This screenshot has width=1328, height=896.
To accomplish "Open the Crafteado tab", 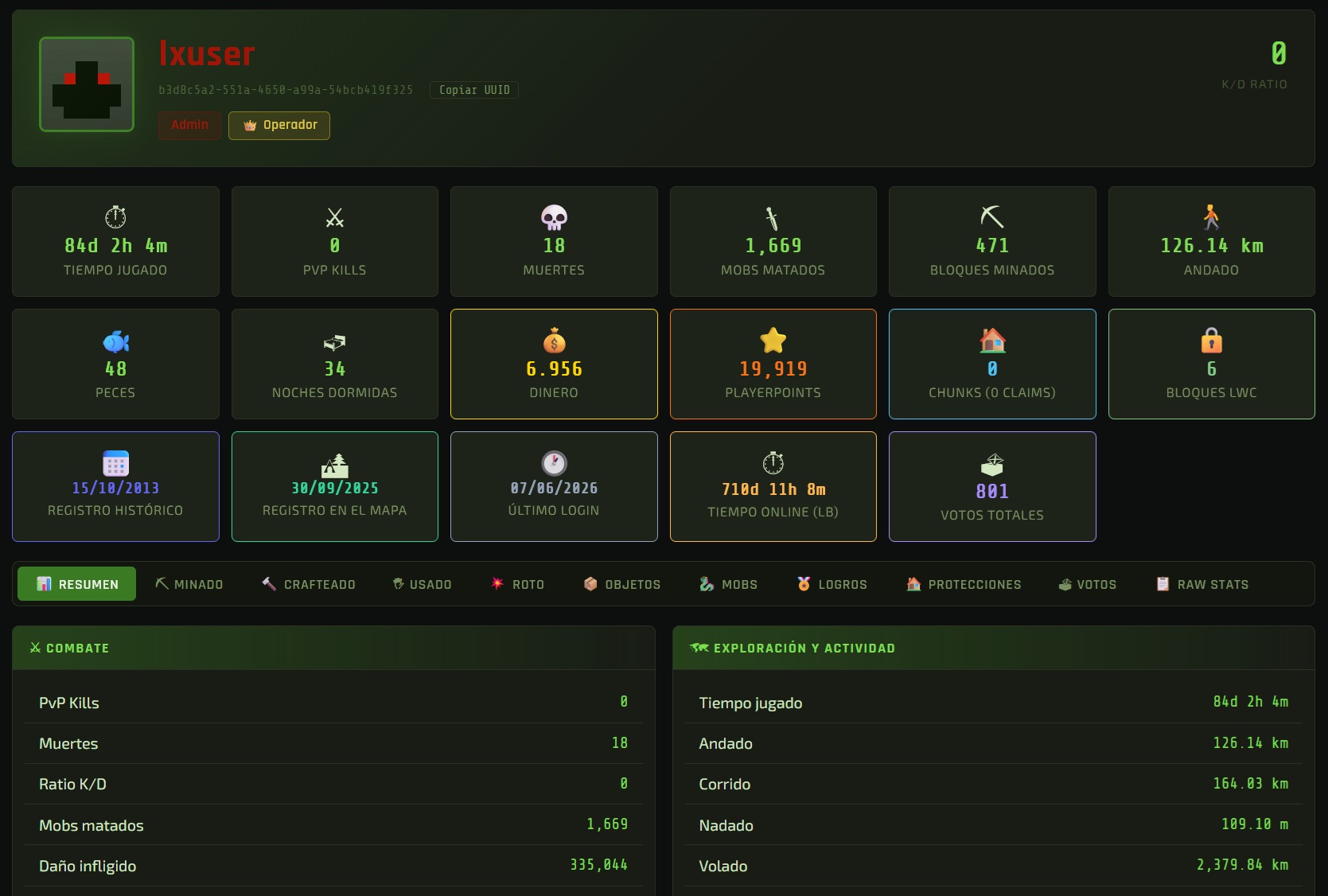I will click(x=309, y=584).
